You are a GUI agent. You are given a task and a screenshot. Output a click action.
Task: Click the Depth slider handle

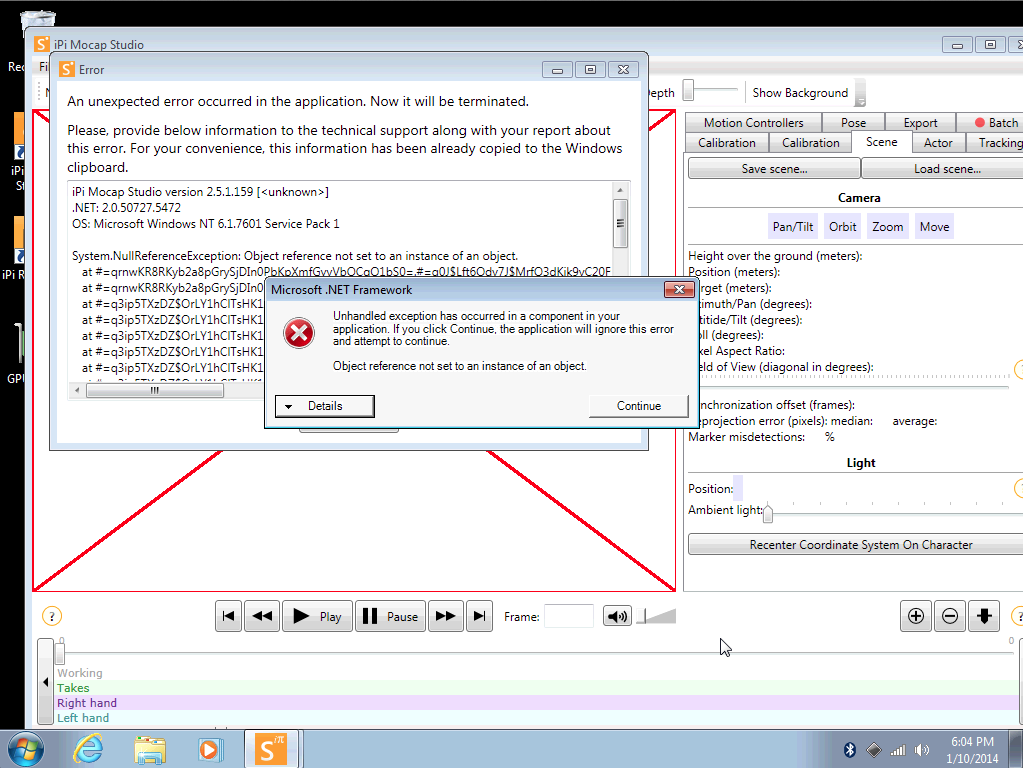(x=688, y=90)
